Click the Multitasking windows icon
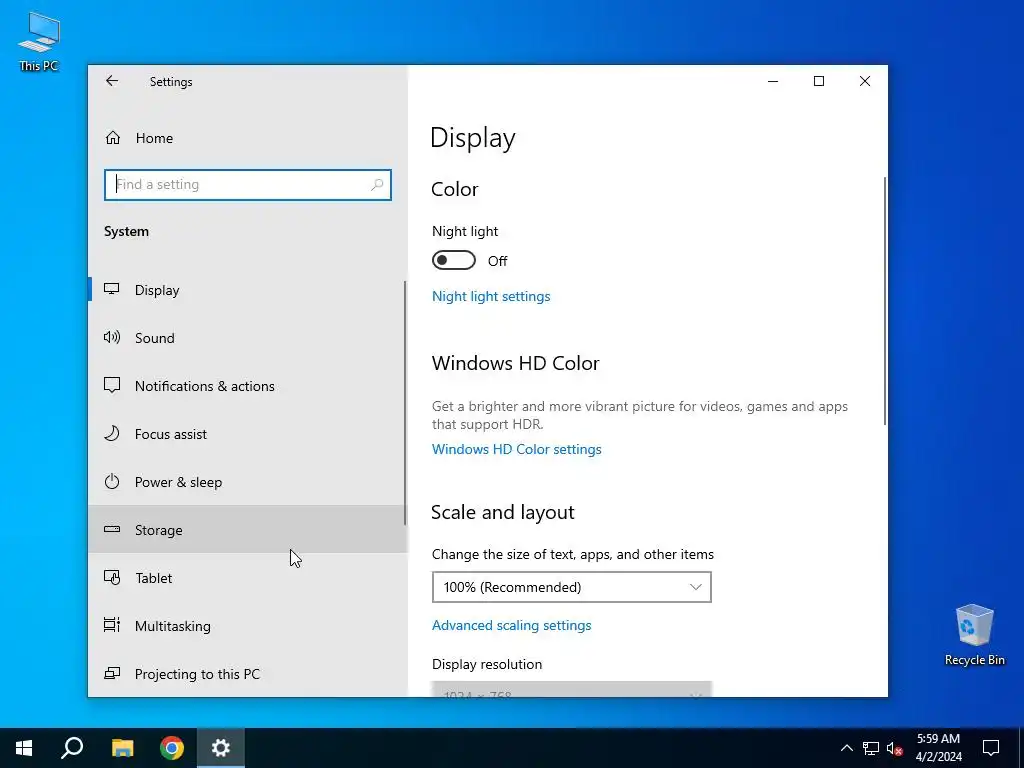This screenshot has height=768, width=1024. click(112, 625)
